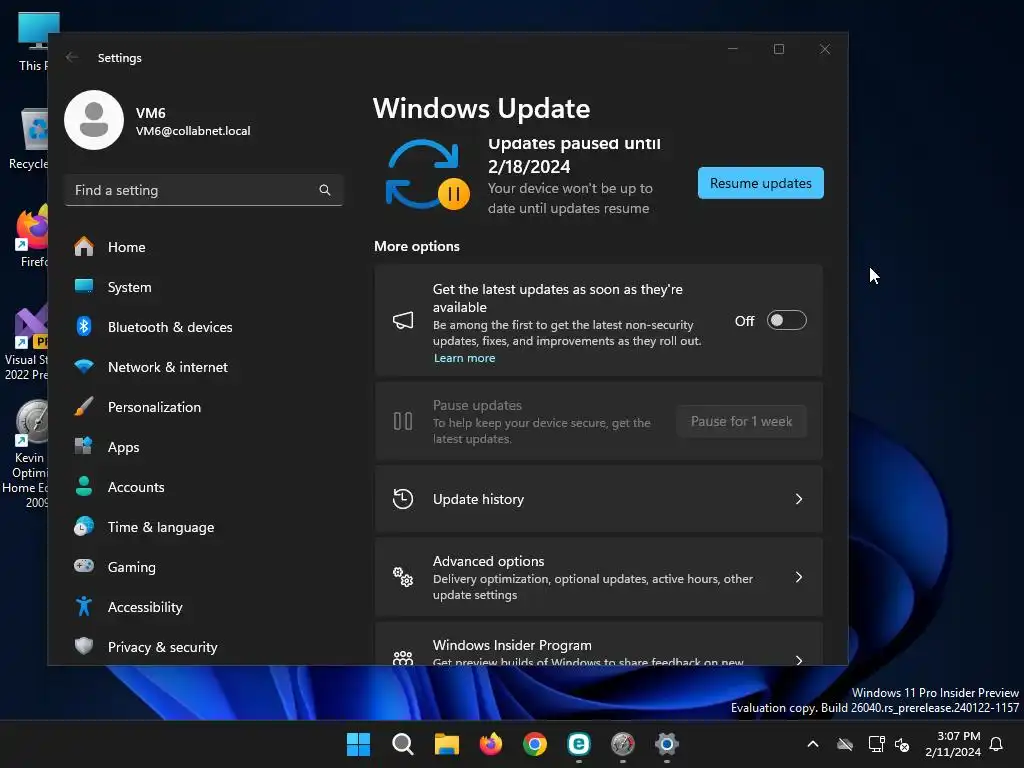The width and height of the screenshot is (1024, 768).
Task: Click the Network wifi icon in sidebar
Action: (x=84, y=367)
